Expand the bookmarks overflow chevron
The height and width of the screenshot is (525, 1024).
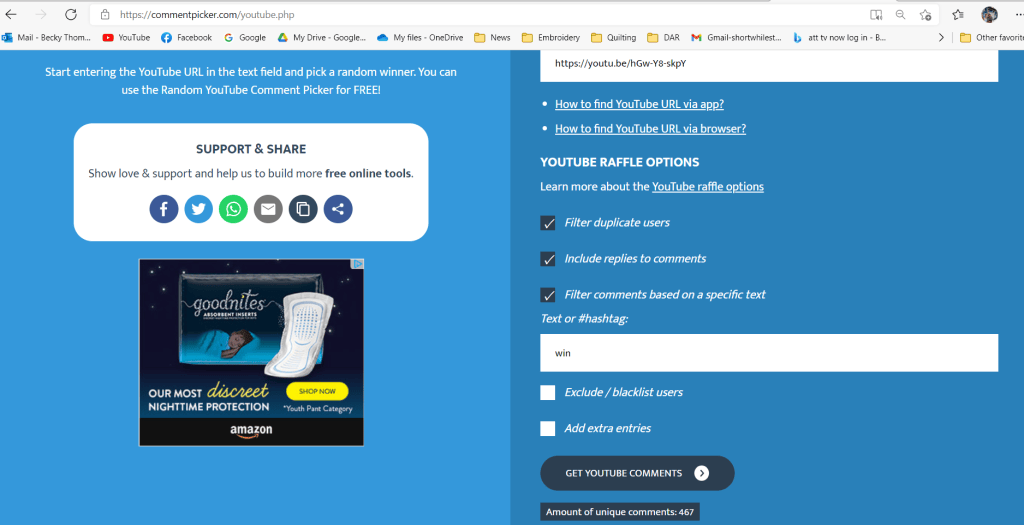[x=941, y=37]
